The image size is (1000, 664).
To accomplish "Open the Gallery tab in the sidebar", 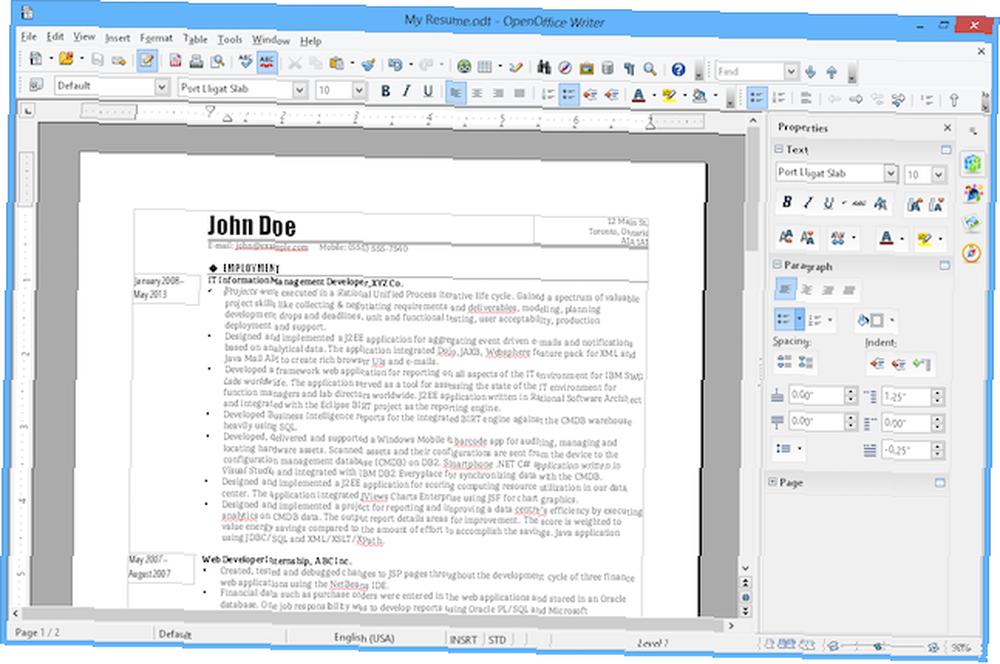I will (x=972, y=223).
